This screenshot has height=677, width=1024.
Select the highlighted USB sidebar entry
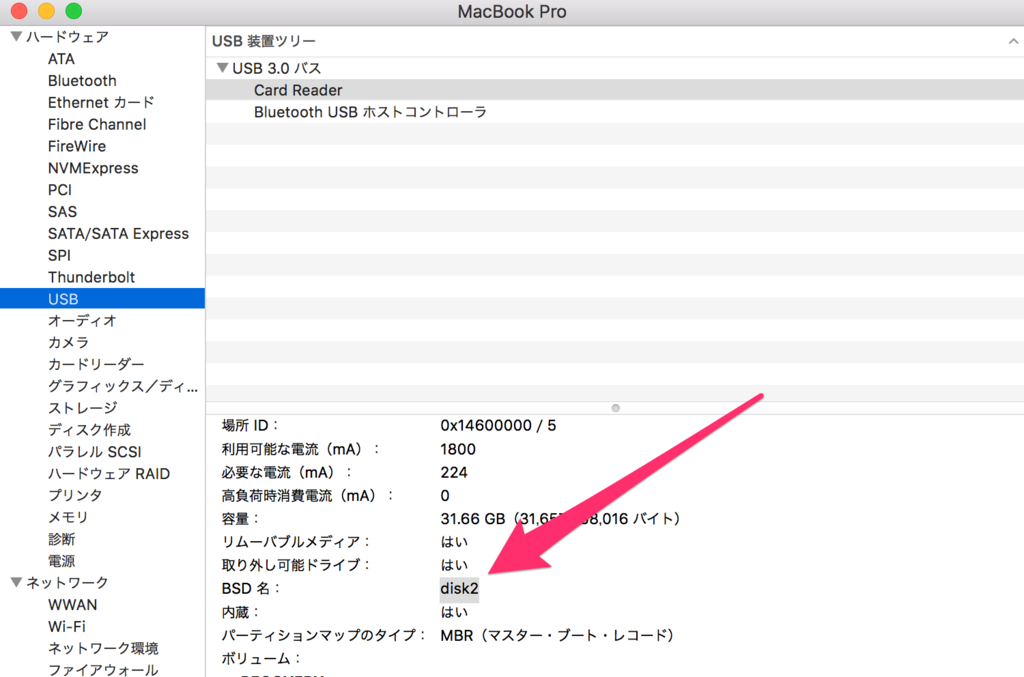[103, 299]
